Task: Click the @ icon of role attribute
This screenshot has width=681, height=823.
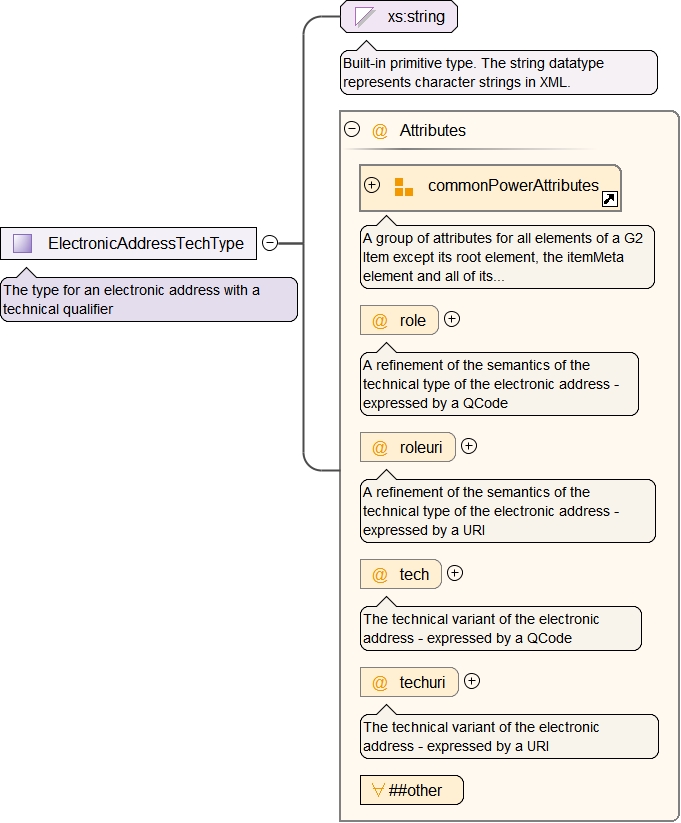Action: tap(380, 321)
